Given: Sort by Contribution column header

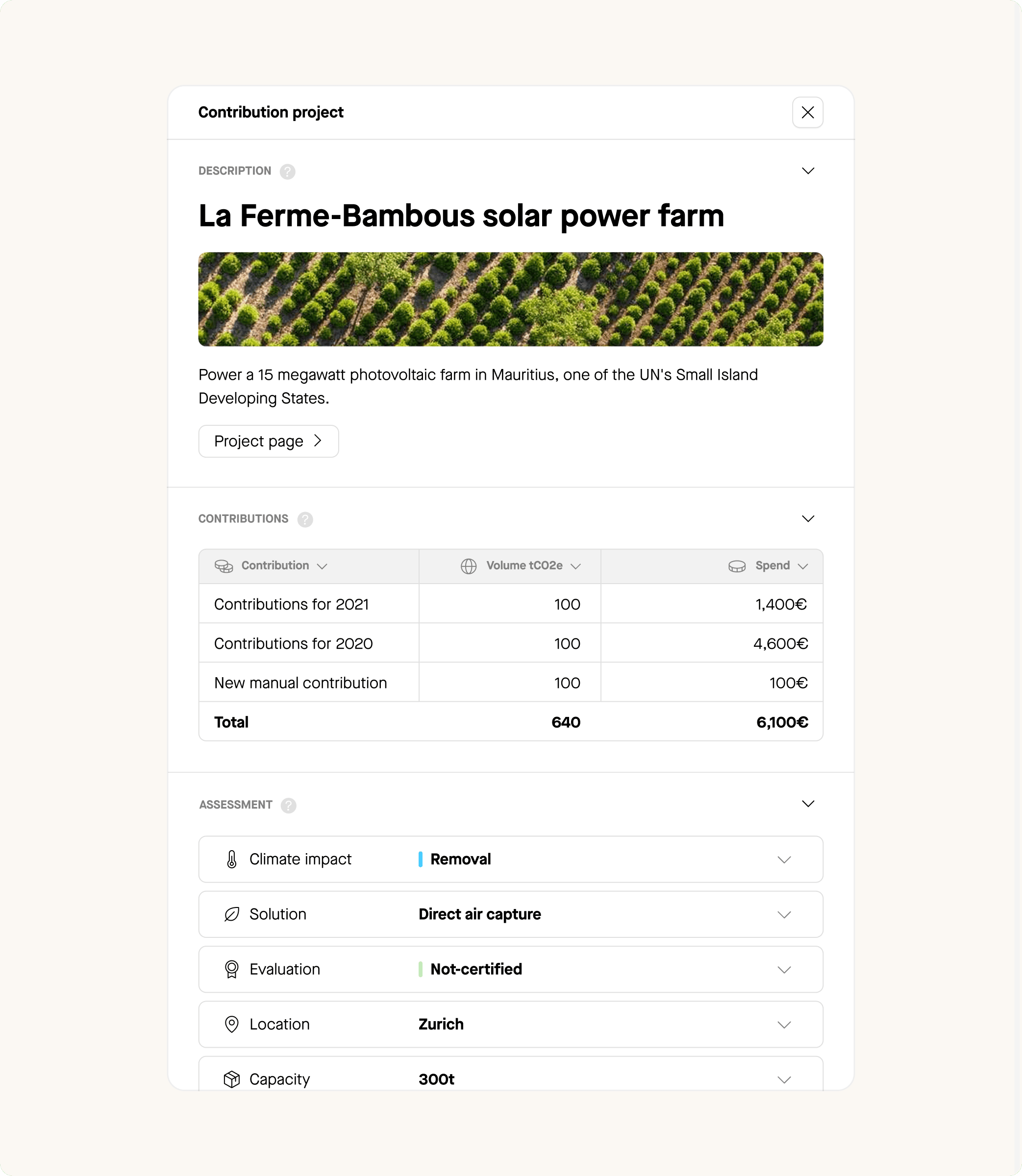Looking at the screenshot, I should tap(275, 565).
